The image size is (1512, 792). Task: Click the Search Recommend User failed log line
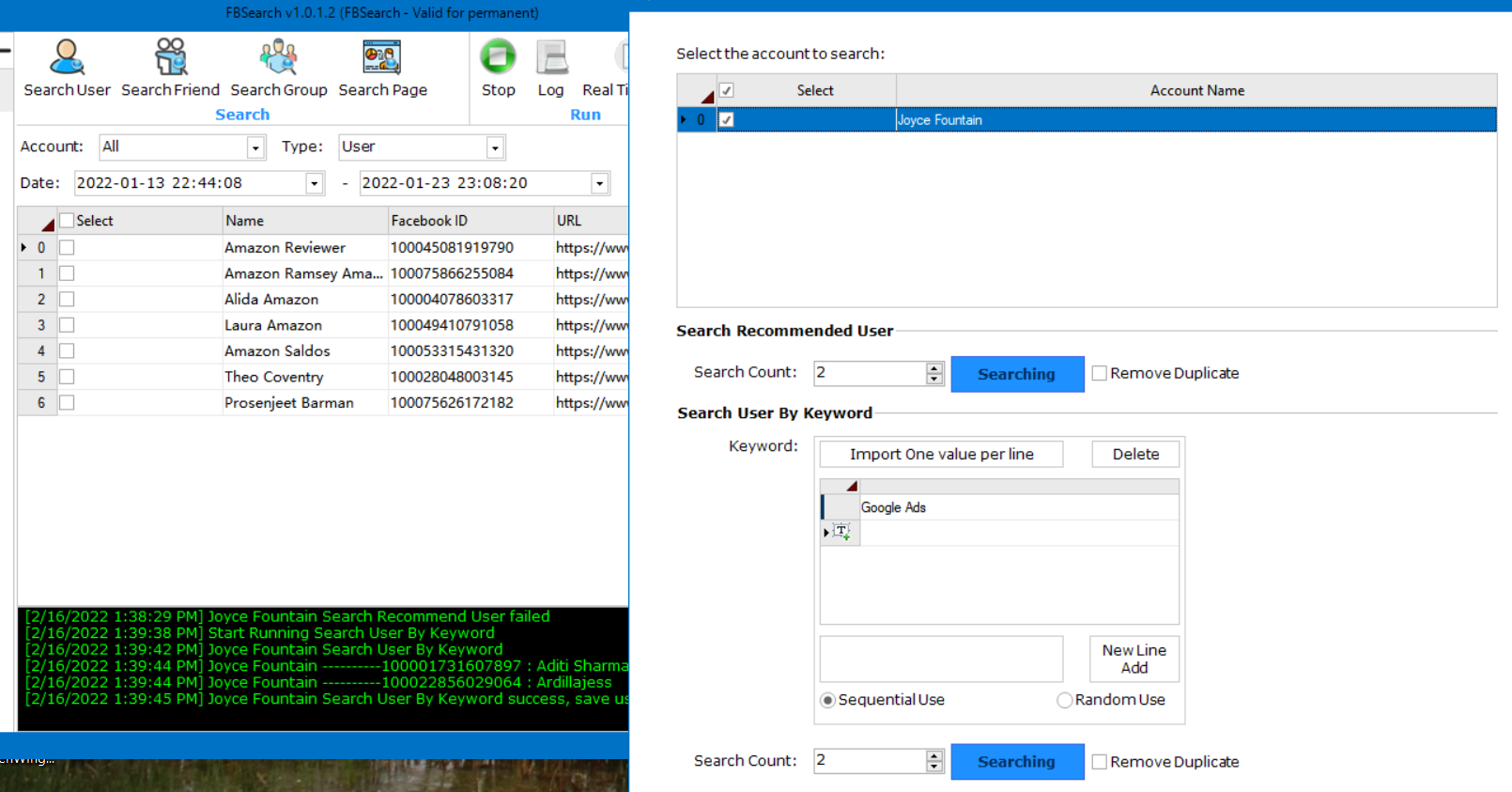click(x=287, y=617)
